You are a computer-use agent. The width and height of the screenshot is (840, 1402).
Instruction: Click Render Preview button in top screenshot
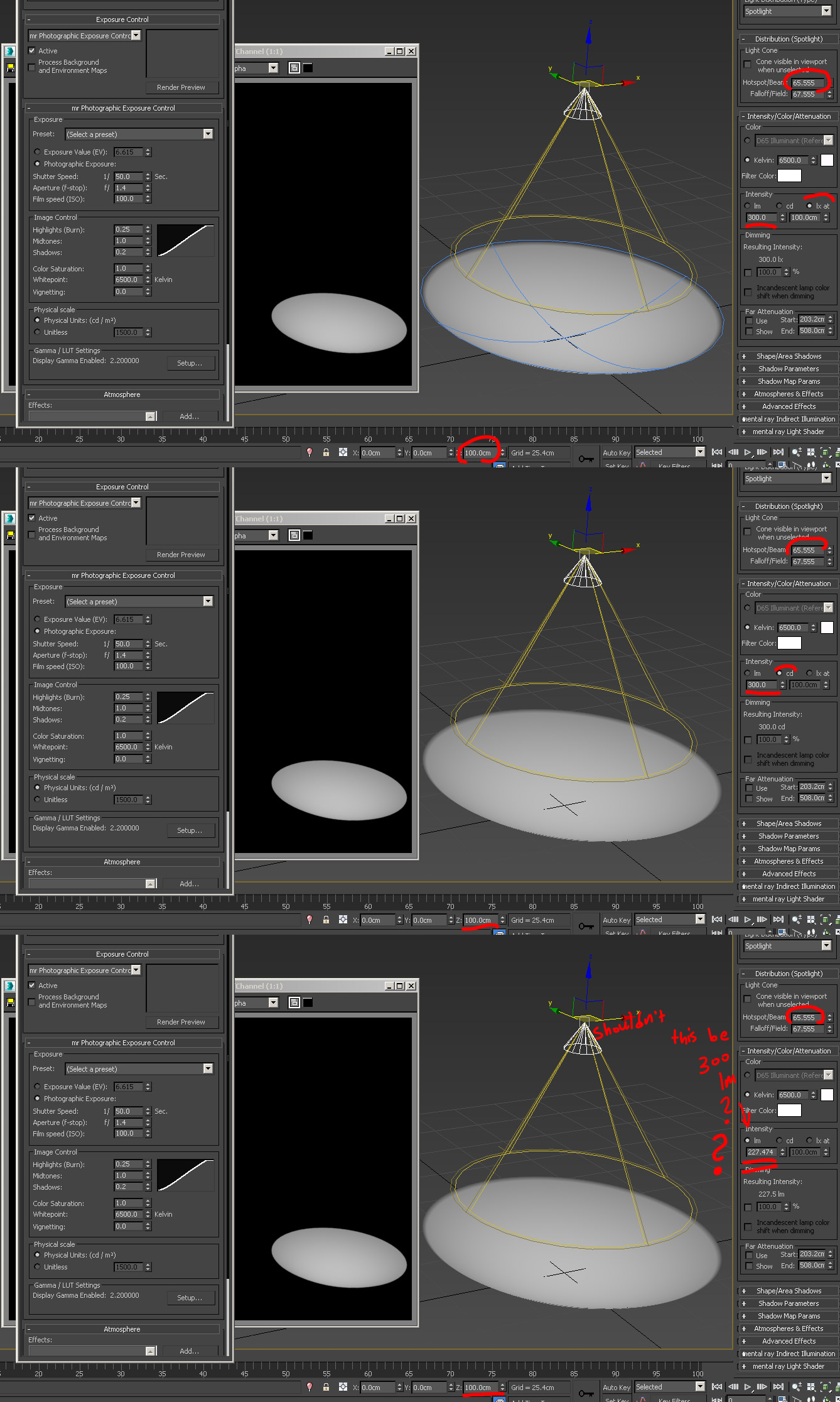pyautogui.click(x=181, y=87)
